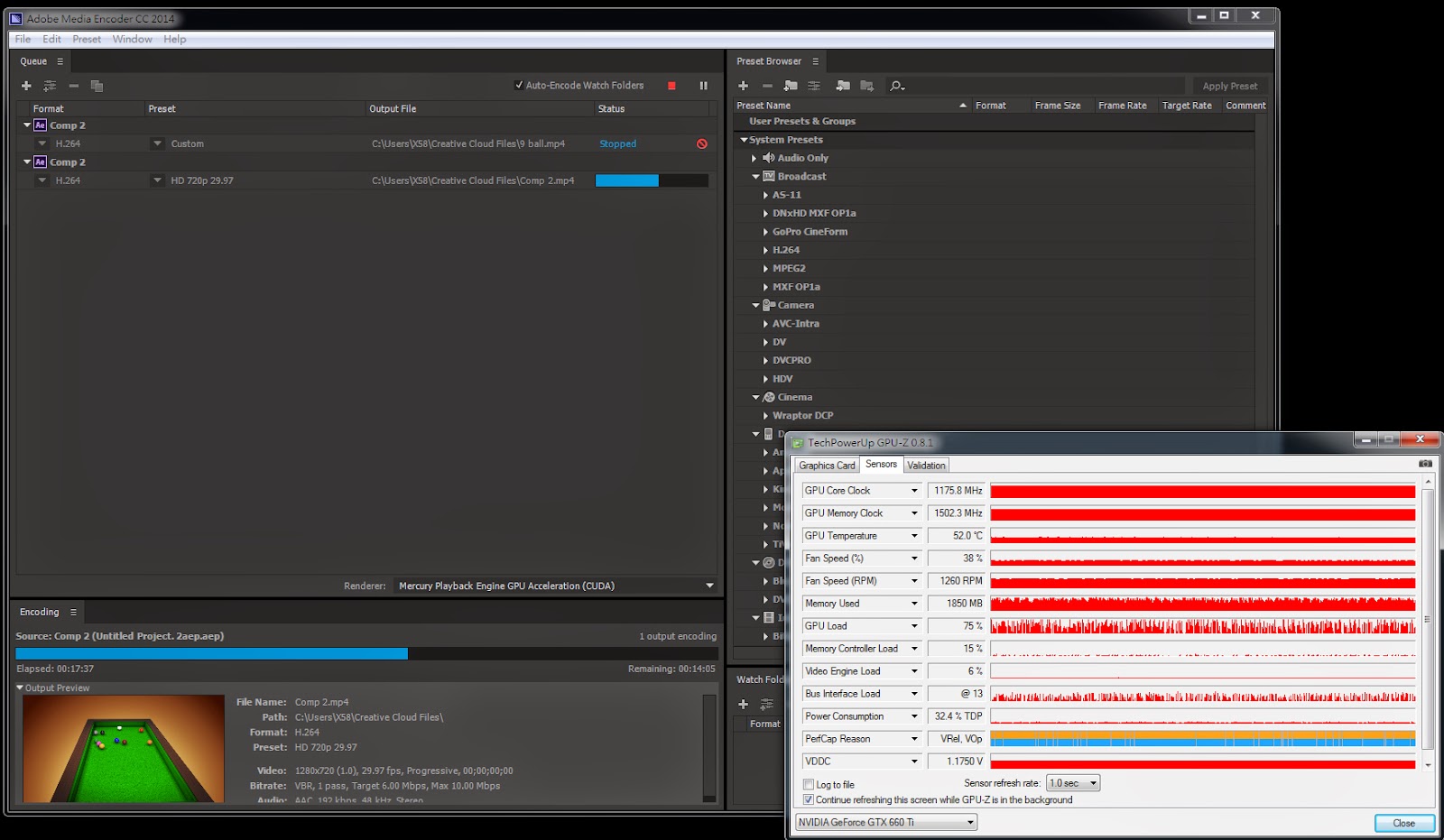
Task: Open the Queue panel menu icon
Action: click(60, 61)
